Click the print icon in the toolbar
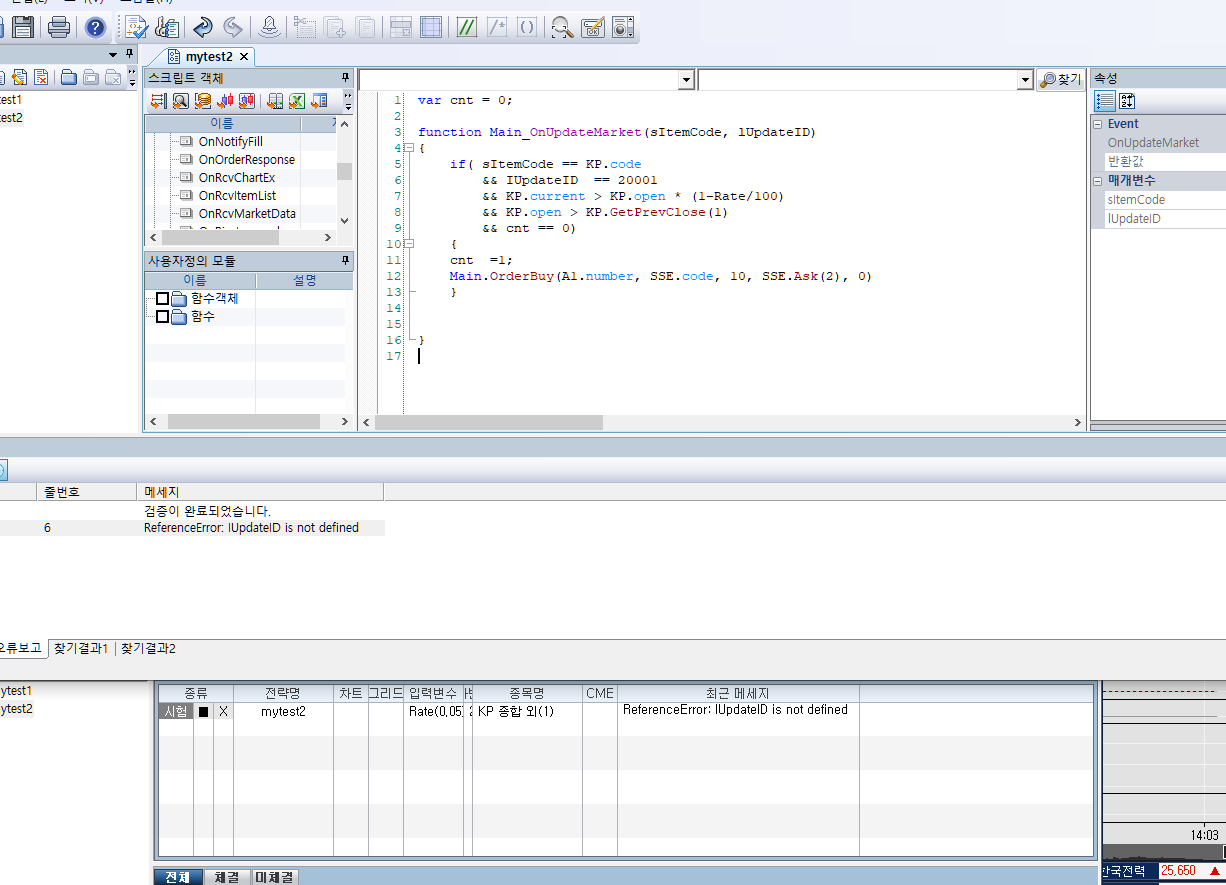The width and height of the screenshot is (1226, 885). (x=59, y=27)
